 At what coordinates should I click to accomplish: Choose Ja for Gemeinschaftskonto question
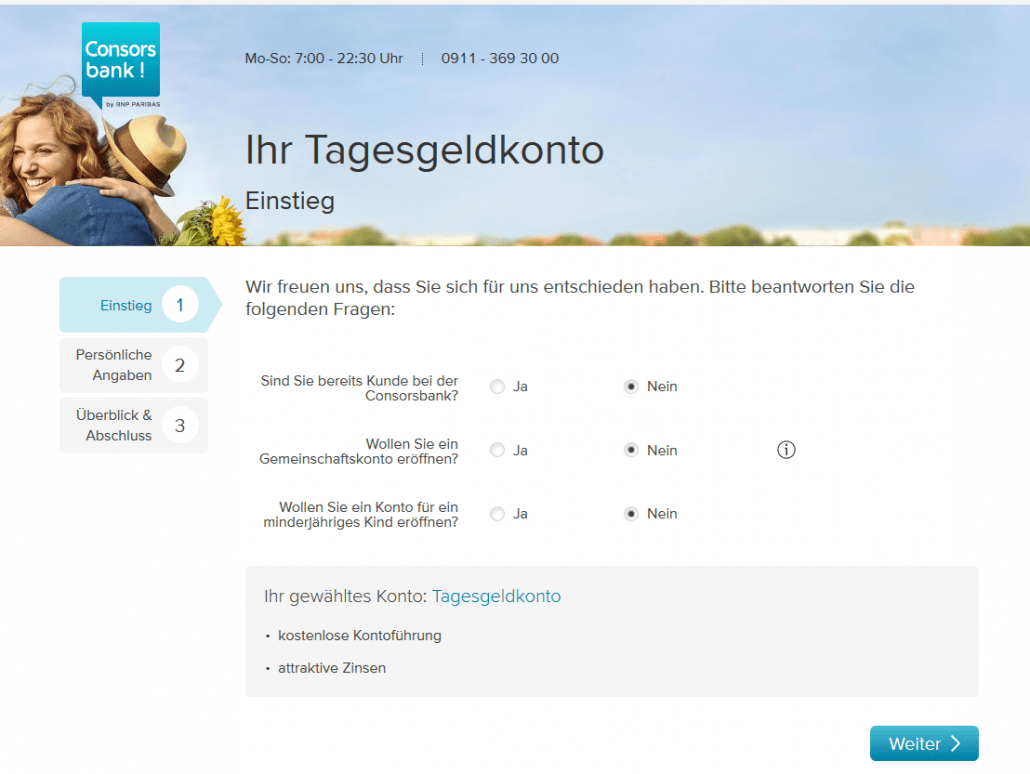497,450
